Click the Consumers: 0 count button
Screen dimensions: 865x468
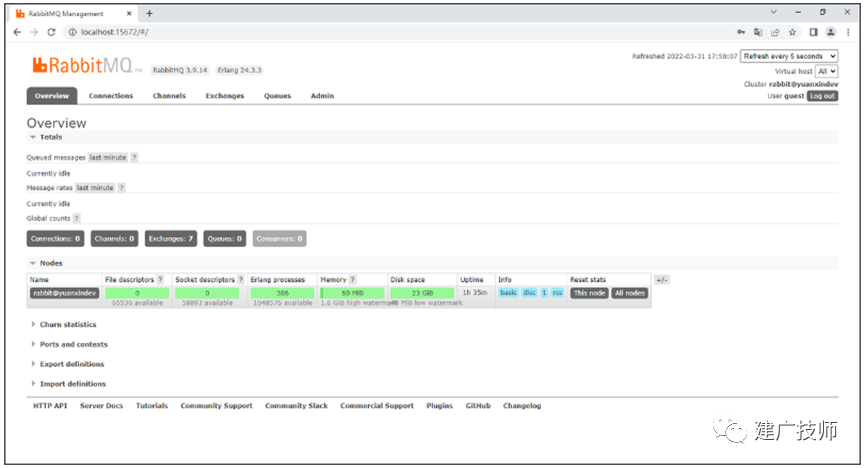pyautogui.click(x=279, y=239)
